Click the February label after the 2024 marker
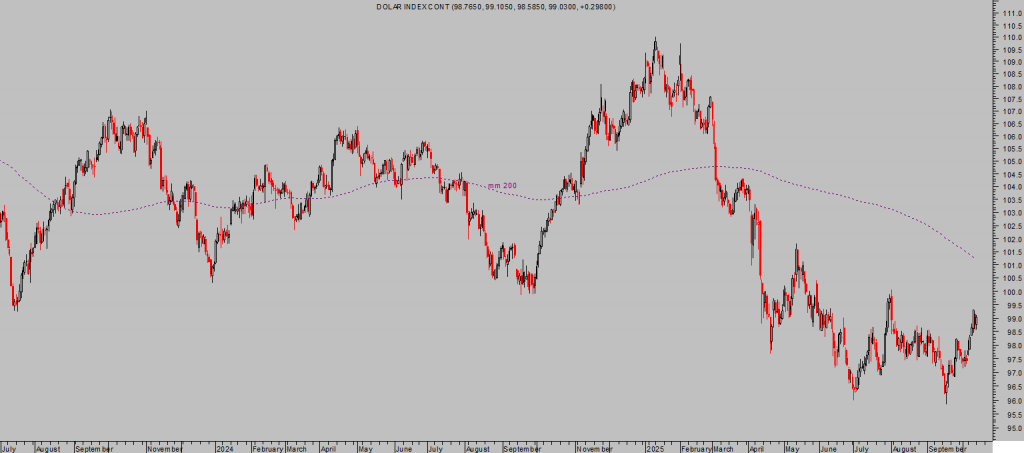The image size is (1024, 453). (268, 449)
